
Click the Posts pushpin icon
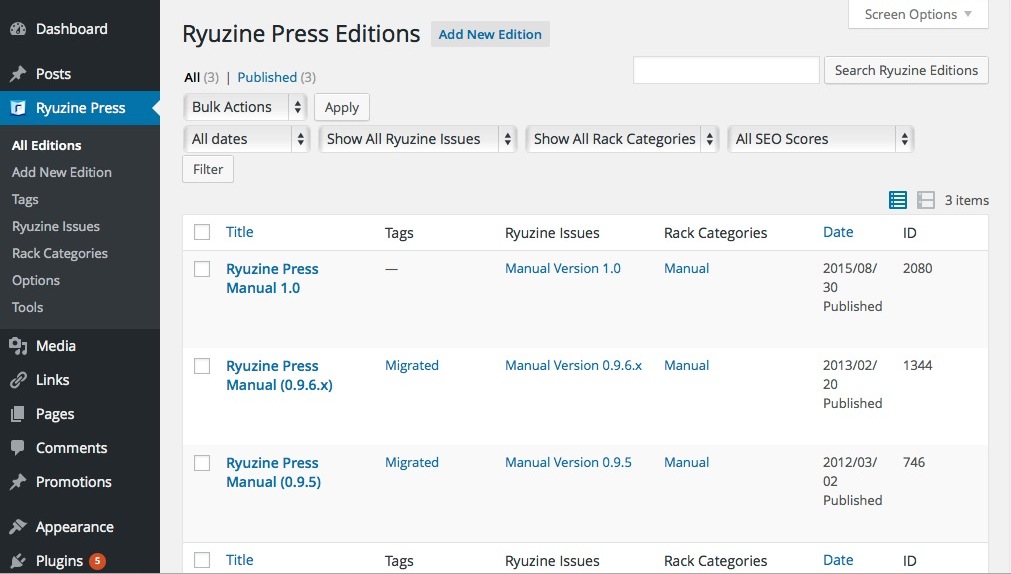click(x=18, y=74)
